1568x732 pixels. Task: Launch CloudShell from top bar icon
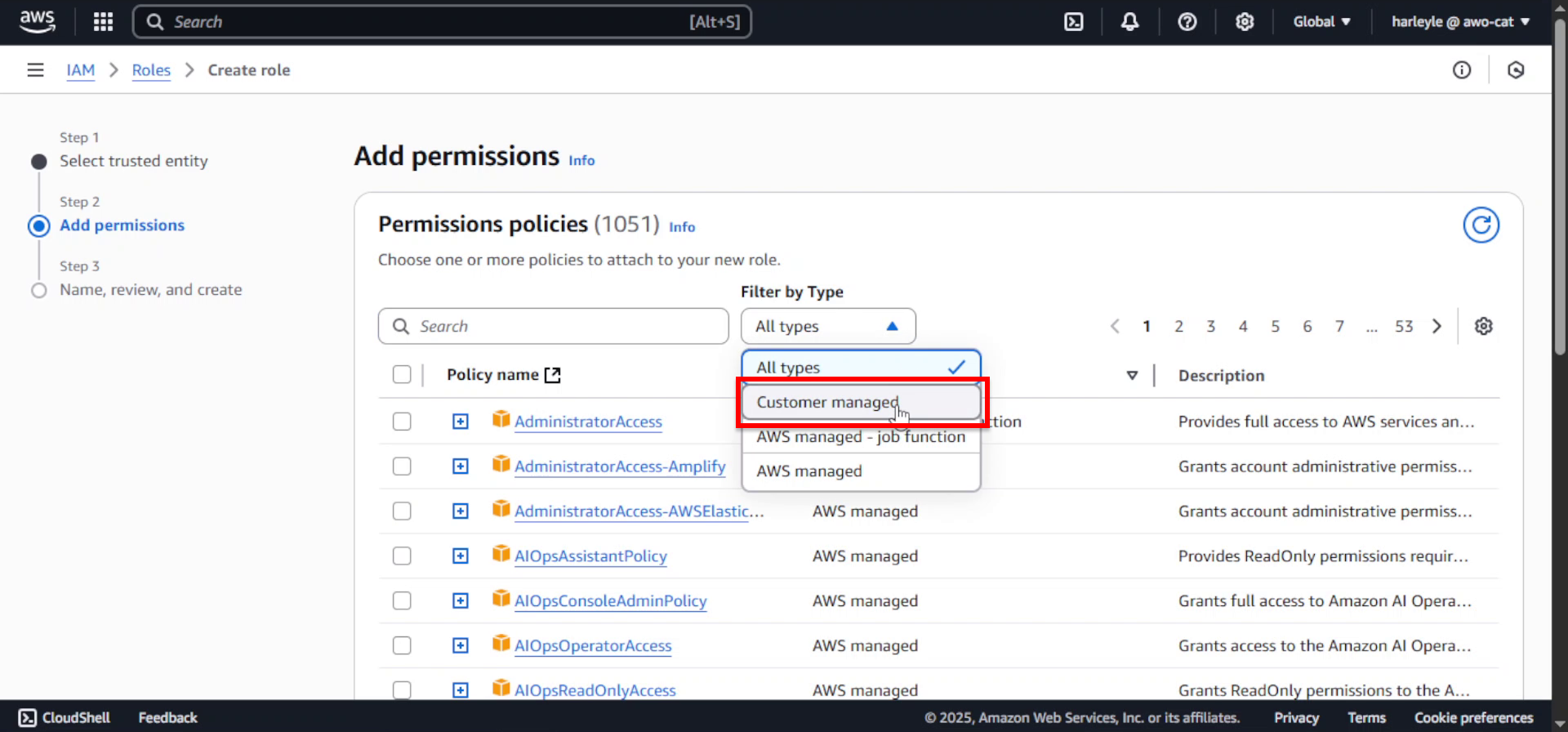pos(1074,22)
